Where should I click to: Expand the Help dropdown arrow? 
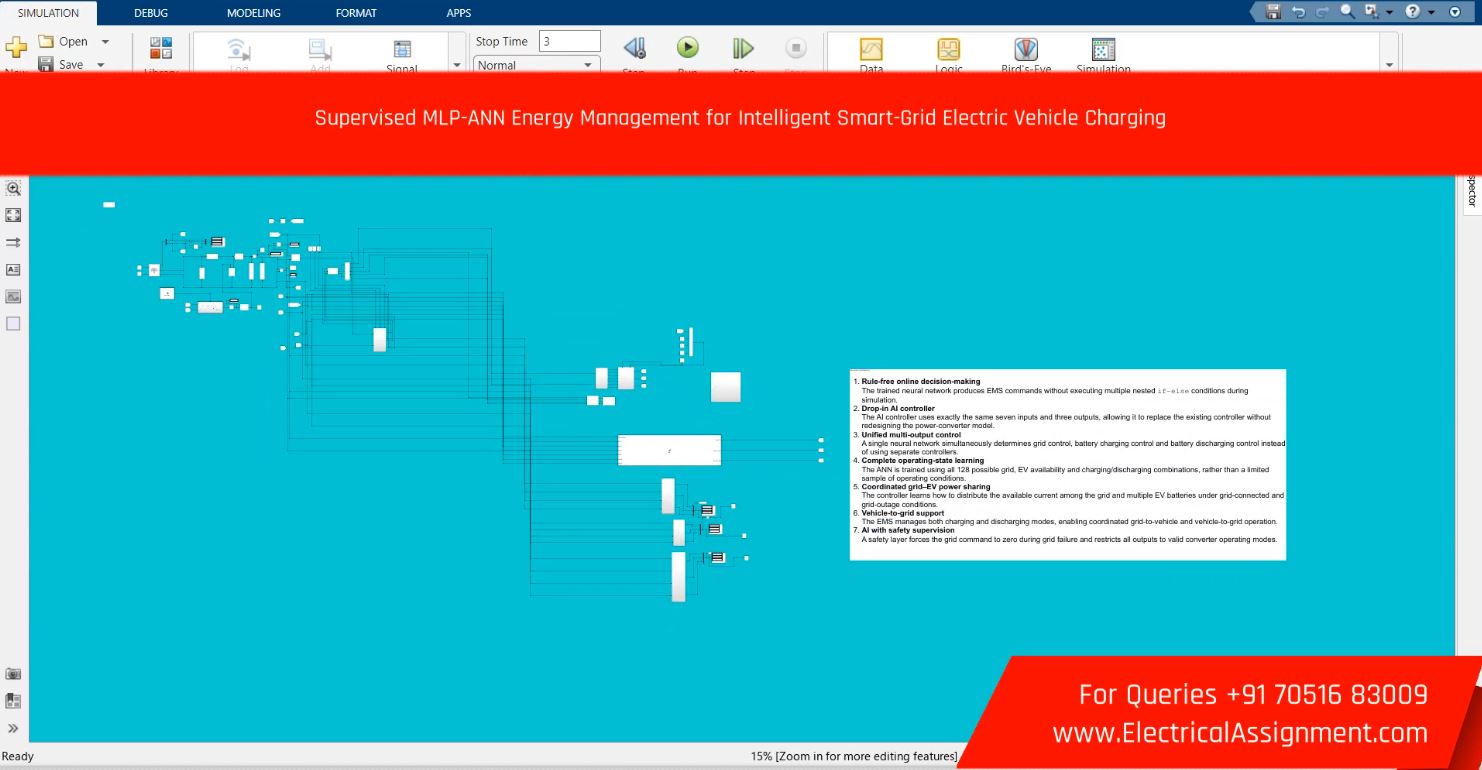click(x=1431, y=13)
